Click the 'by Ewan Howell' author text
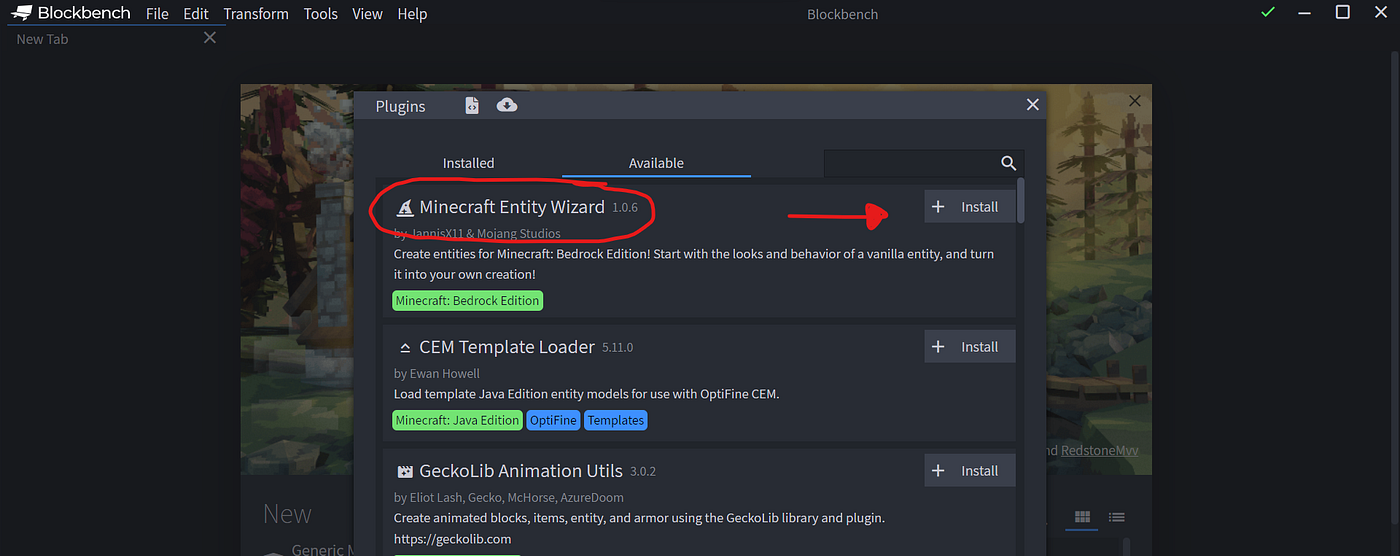Screen dimensions: 1400x556 (437, 374)
